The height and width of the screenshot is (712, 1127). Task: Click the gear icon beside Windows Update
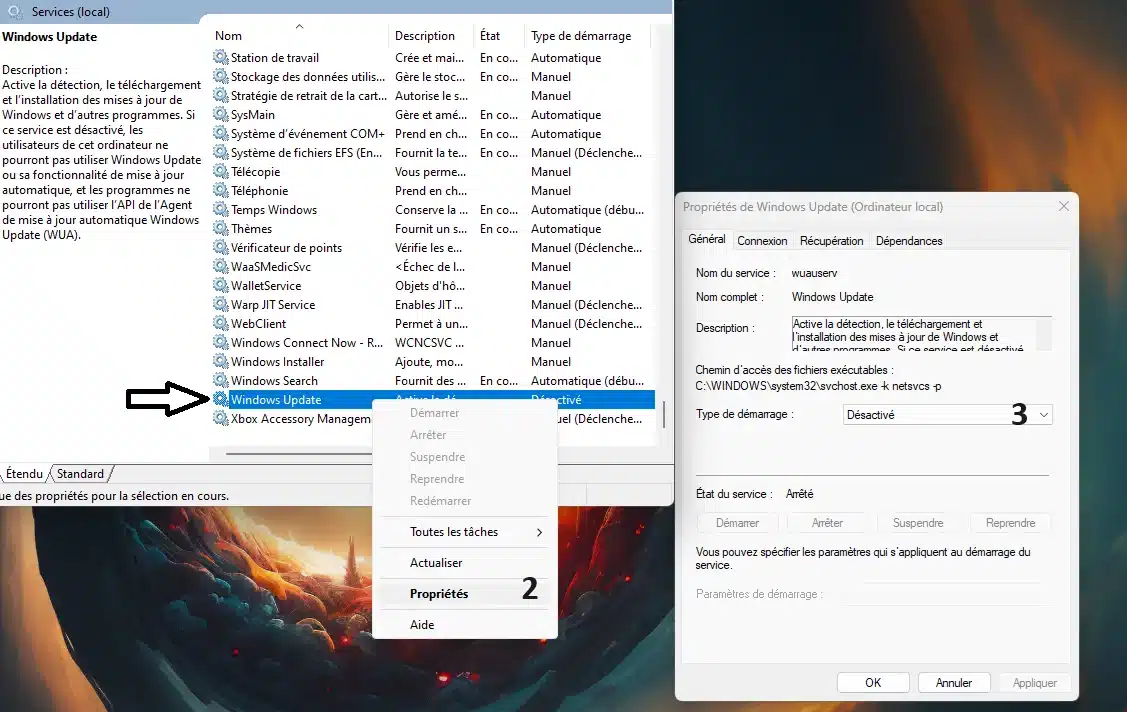(221, 399)
